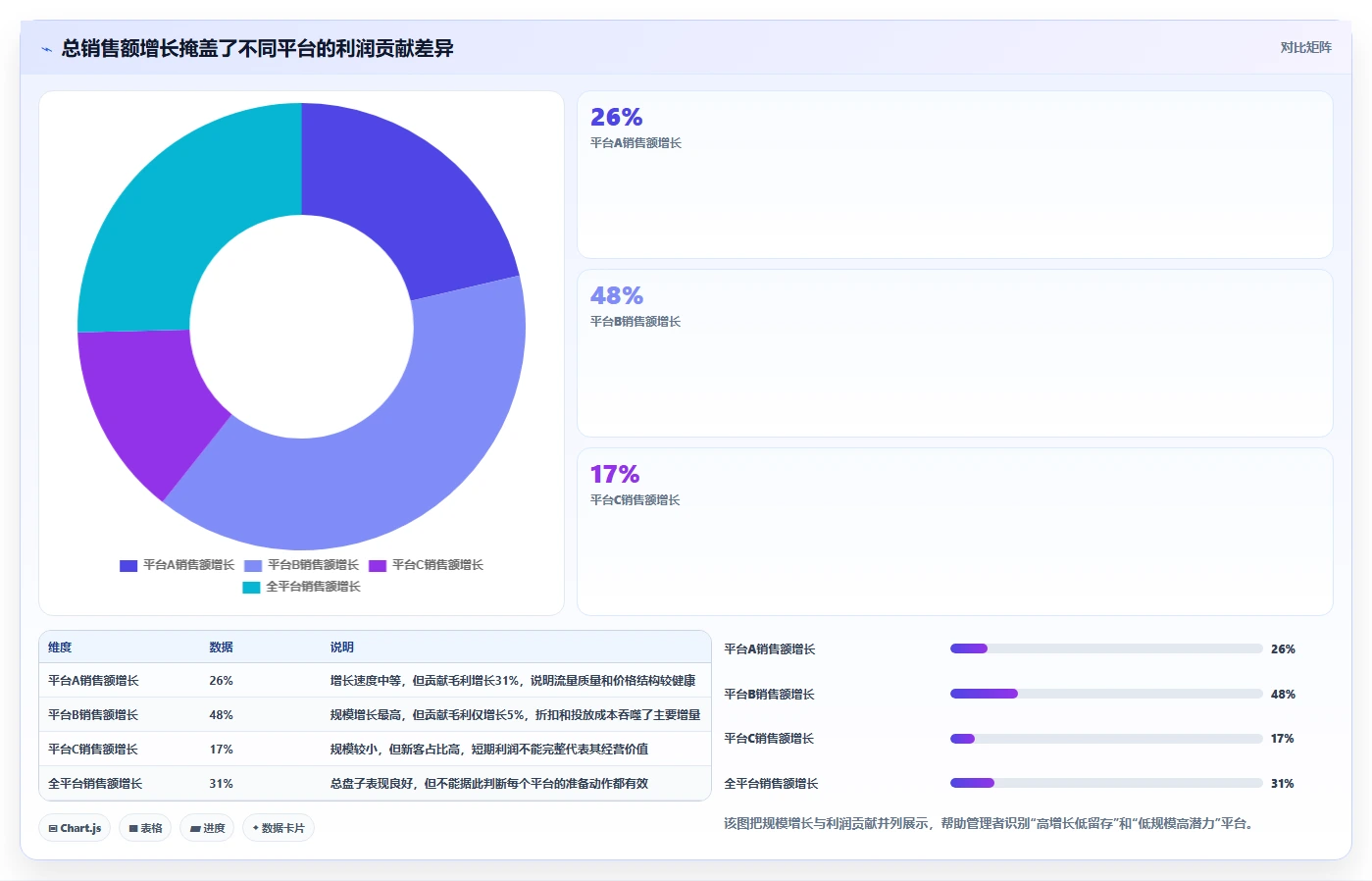This screenshot has height=881, width=1372.
Task: Click the 31% progress bar value
Action: point(1283,784)
